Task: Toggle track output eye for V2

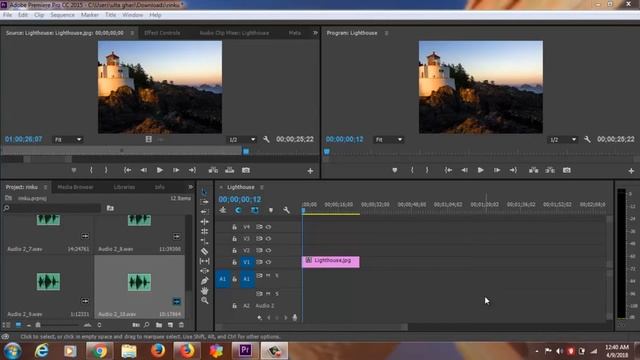Action: coord(268,250)
